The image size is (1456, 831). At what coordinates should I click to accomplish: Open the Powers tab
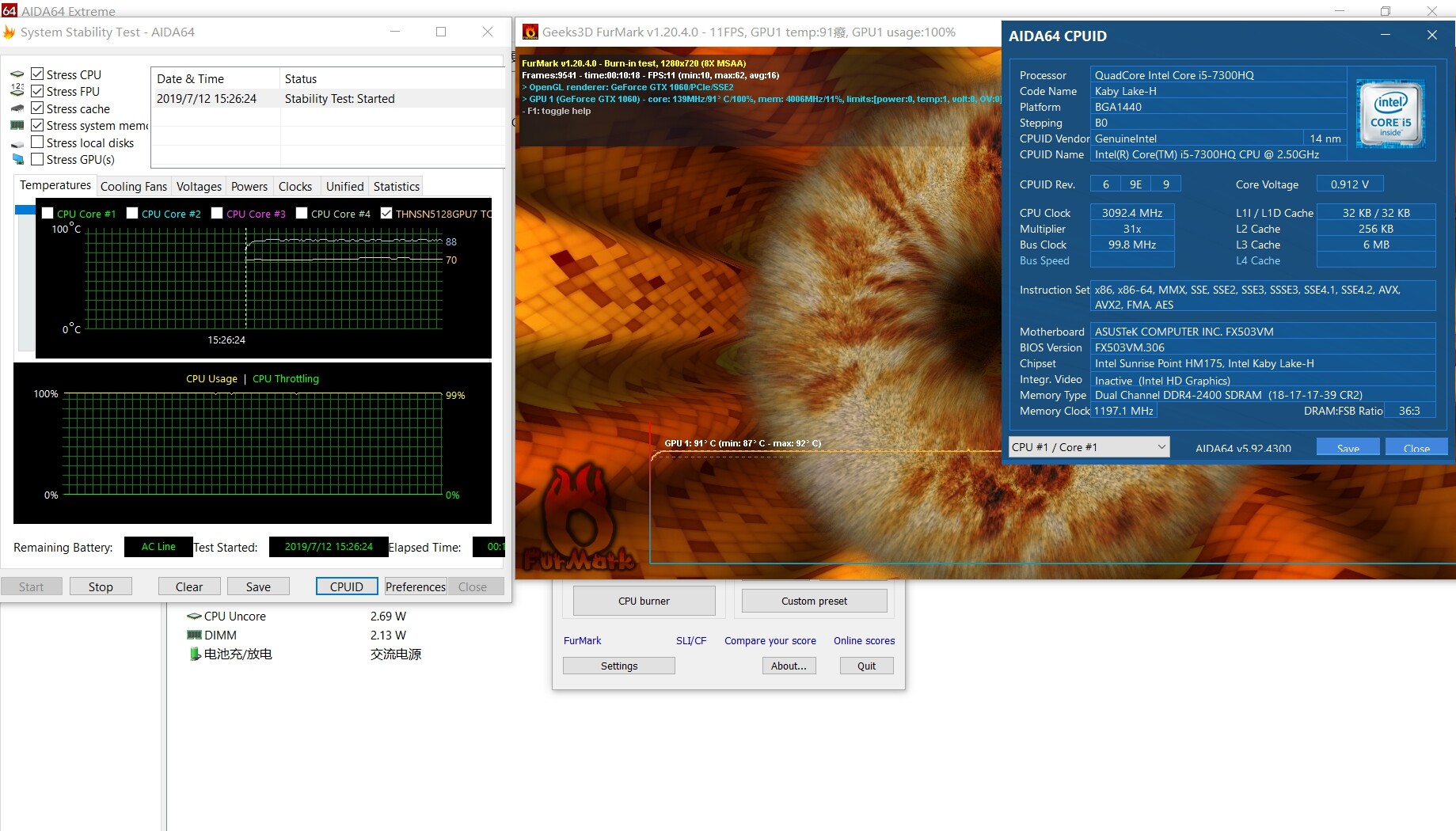[249, 187]
